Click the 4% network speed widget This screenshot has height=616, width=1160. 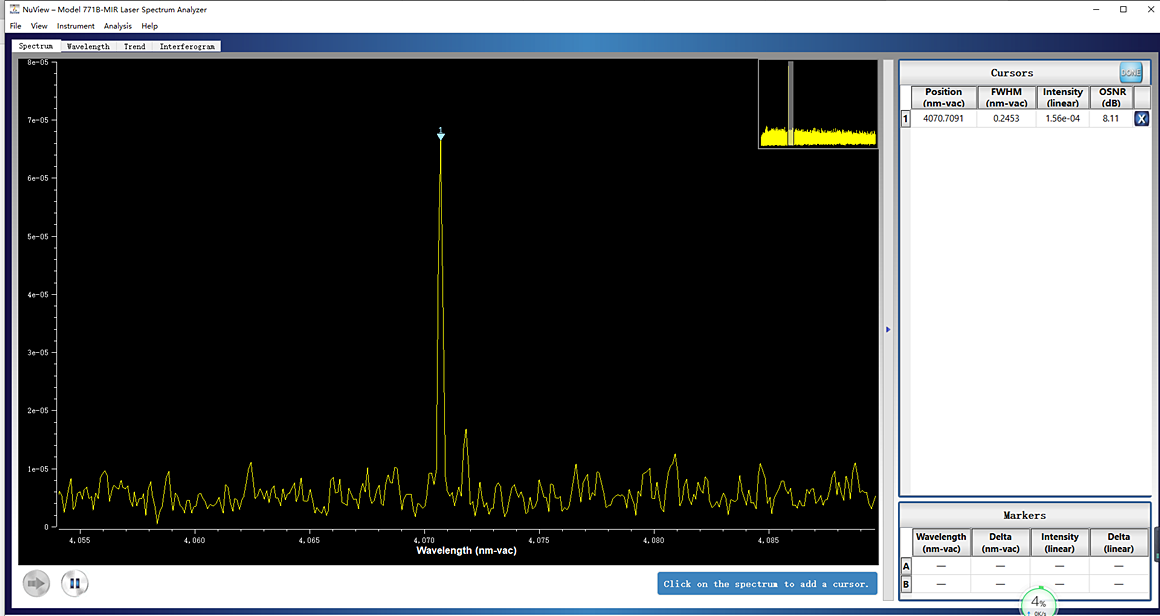(1039, 603)
